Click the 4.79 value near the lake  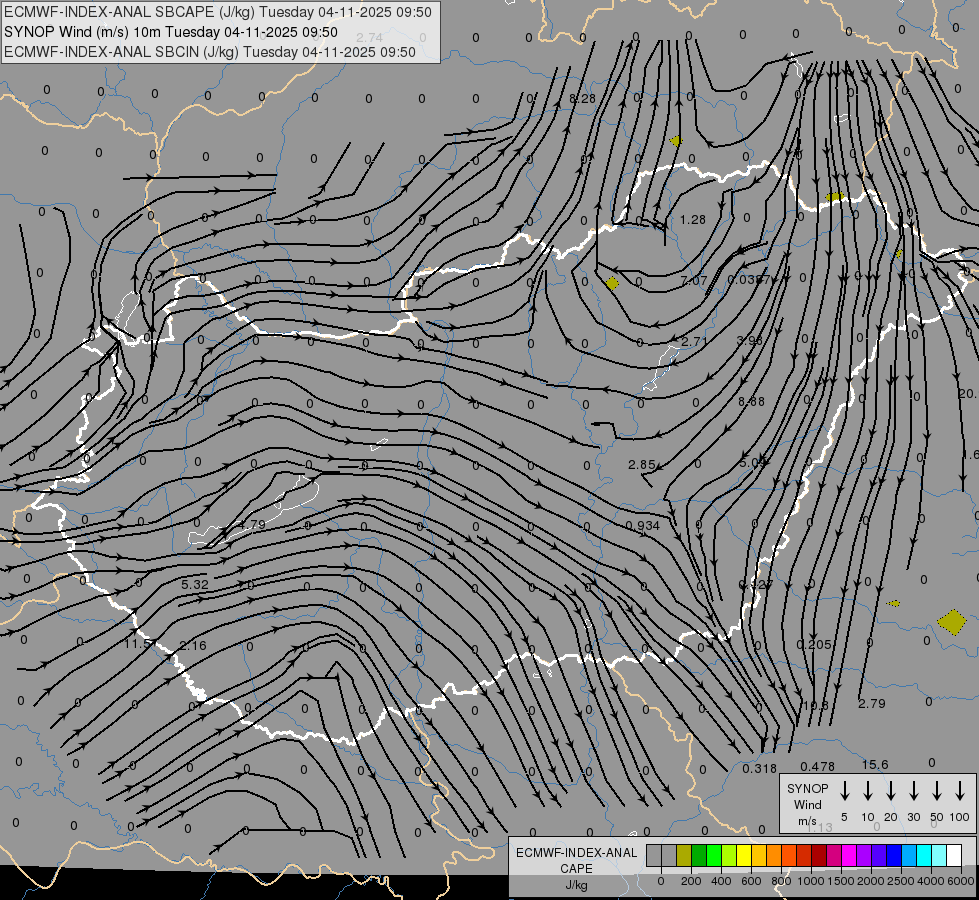[252, 525]
